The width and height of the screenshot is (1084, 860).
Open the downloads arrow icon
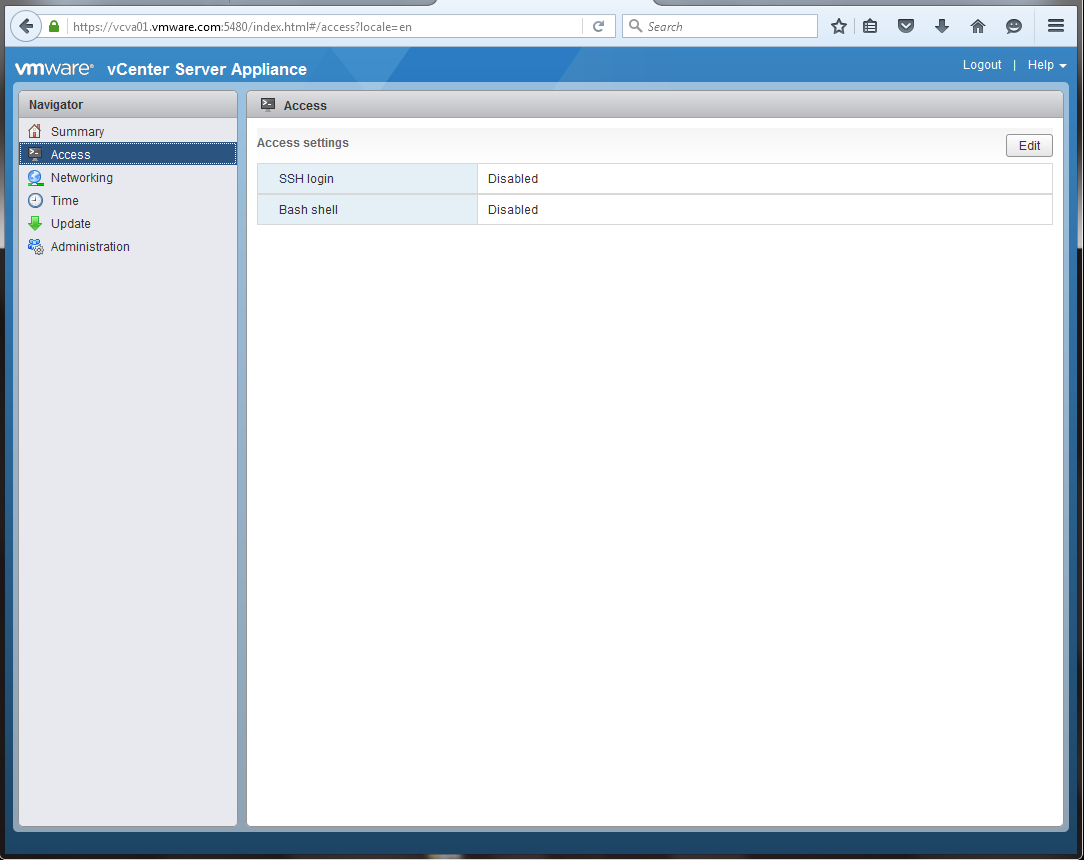coord(942,26)
